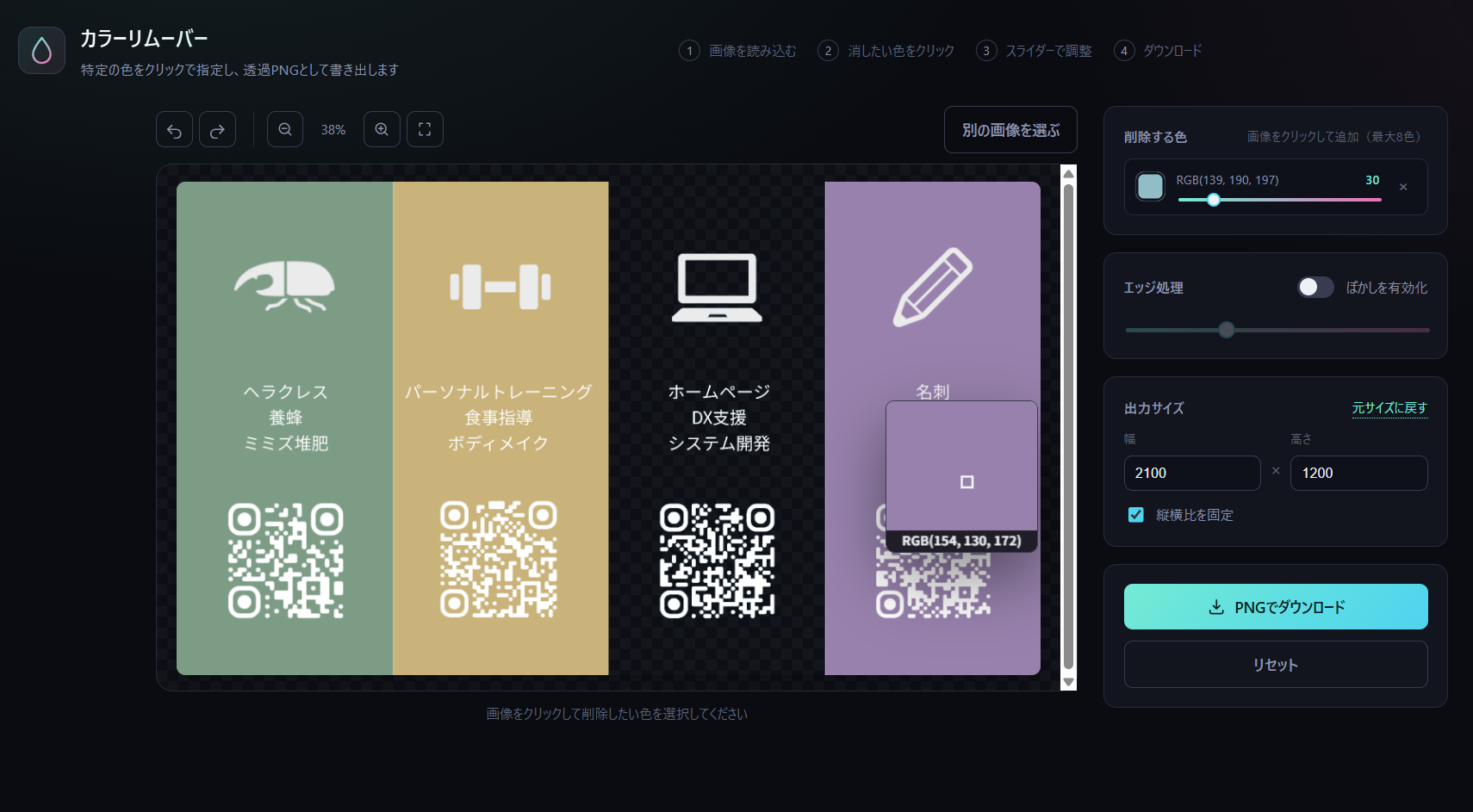1473x812 pixels.
Task: Click the 食事指導 text in the image
Action: [x=499, y=418]
